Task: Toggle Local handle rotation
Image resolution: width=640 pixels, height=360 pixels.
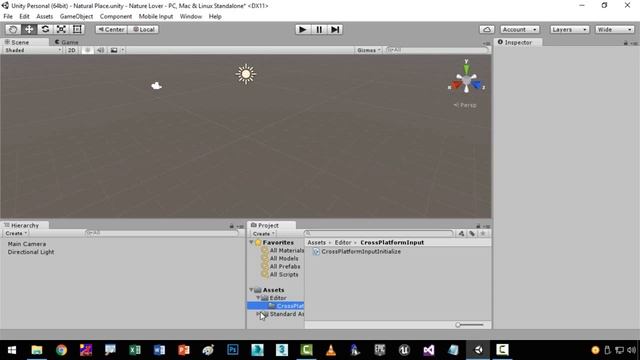Action: pyautogui.click(x=143, y=29)
